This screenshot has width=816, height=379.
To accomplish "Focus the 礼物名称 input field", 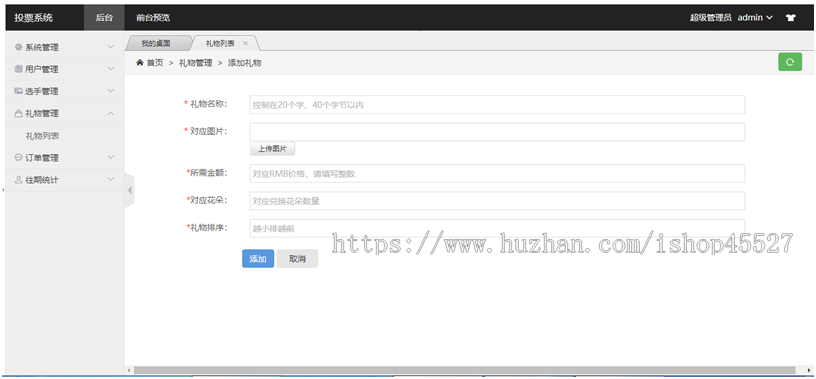I will [497, 104].
